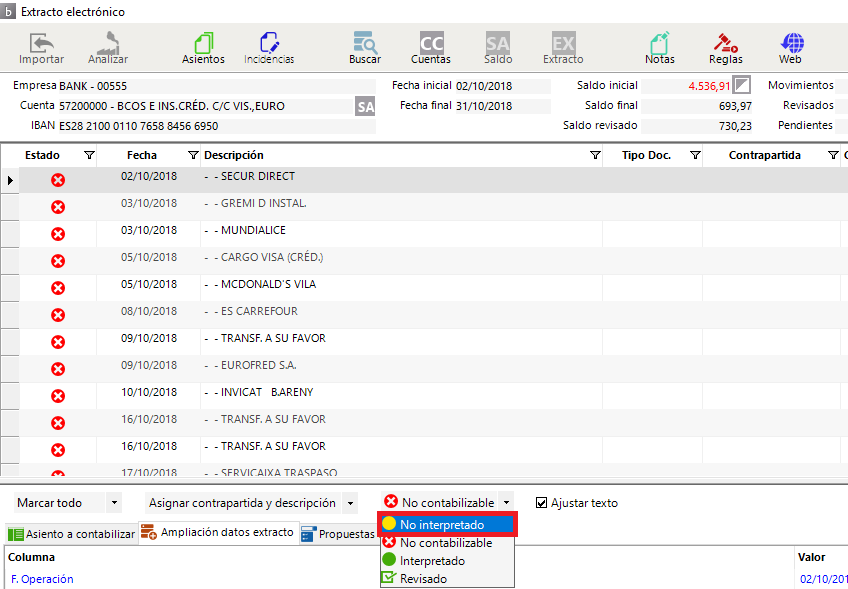Click the Marcar todo button
The width and height of the screenshot is (848, 589).
(x=59, y=503)
